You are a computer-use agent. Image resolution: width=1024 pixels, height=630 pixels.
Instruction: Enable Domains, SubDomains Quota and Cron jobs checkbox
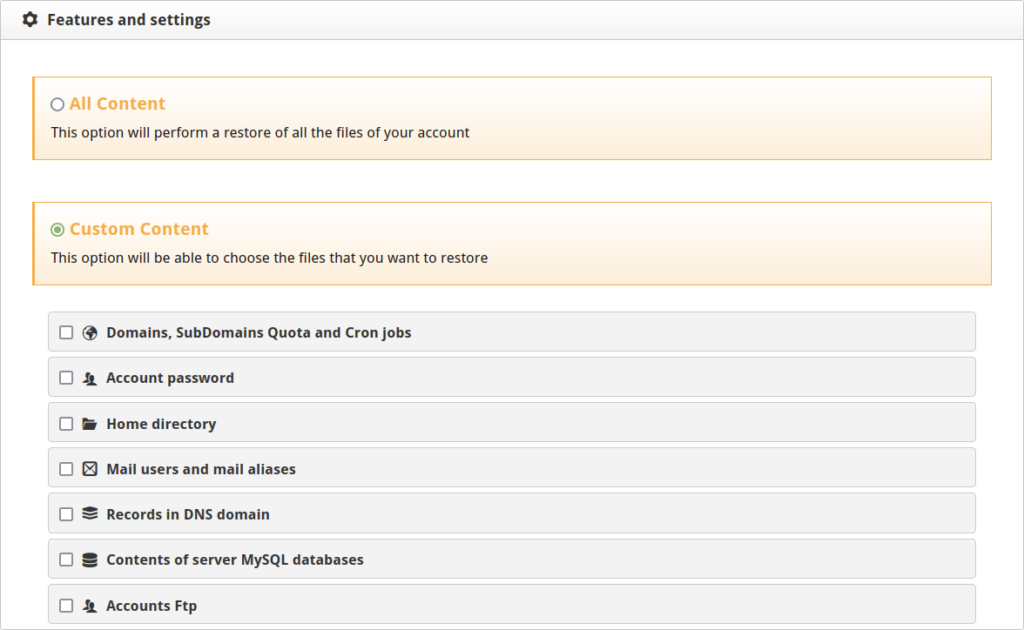click(66, 333)
